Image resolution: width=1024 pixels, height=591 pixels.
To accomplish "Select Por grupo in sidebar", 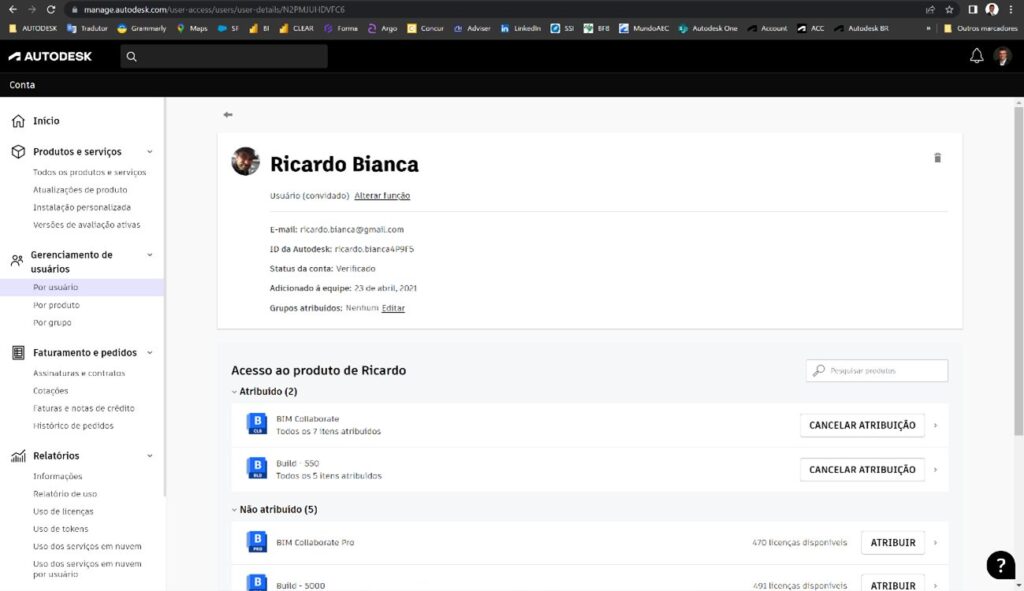I will tap(52, 323).
